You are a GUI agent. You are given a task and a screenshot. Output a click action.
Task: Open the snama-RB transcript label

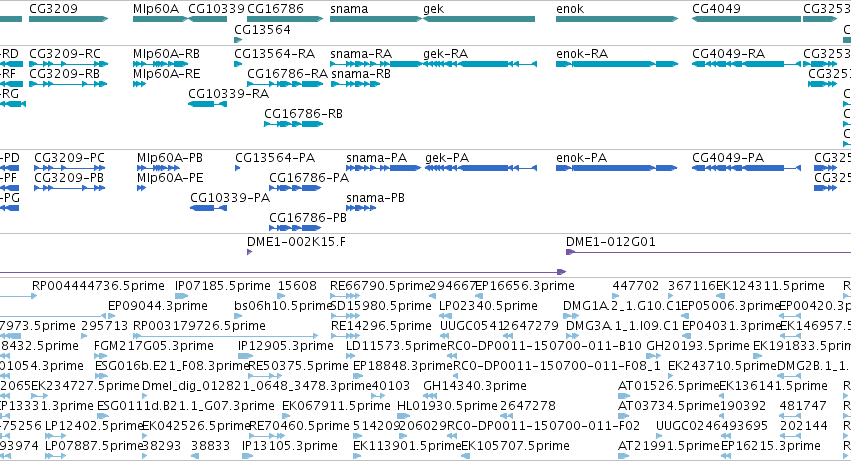(x=361, y=74)
